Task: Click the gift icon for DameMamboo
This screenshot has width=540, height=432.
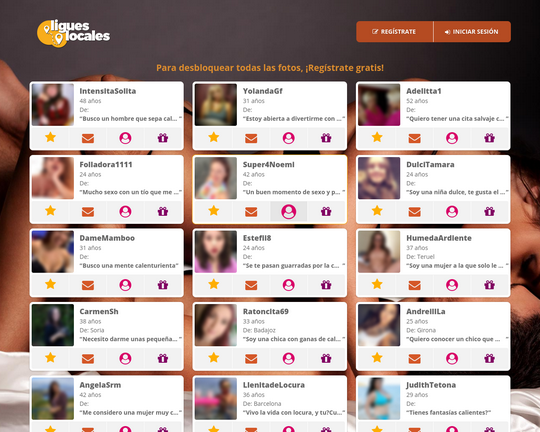Action: point(163,285)
